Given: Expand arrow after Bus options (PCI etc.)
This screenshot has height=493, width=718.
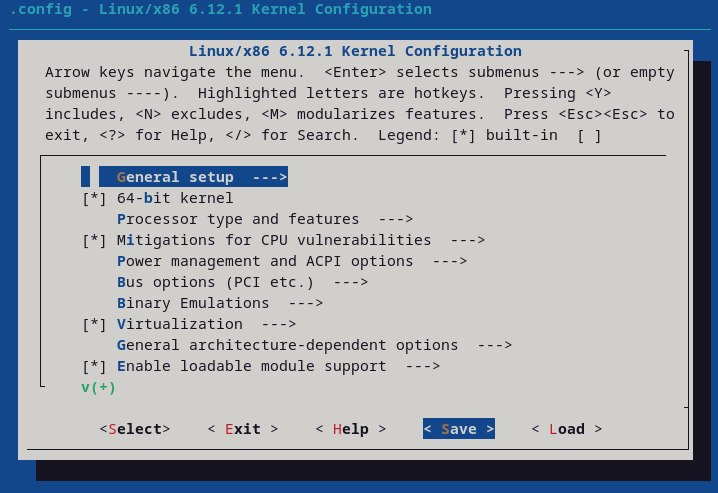Looking at the screenshot, I should click(x=351, y=282).
